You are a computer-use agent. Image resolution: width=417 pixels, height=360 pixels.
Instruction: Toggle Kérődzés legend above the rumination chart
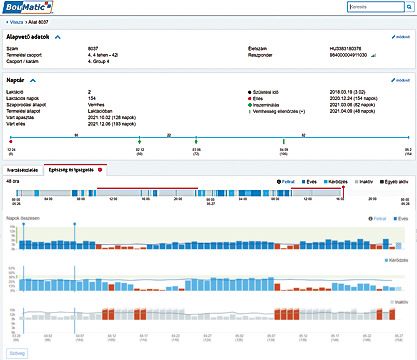[396, 260]
